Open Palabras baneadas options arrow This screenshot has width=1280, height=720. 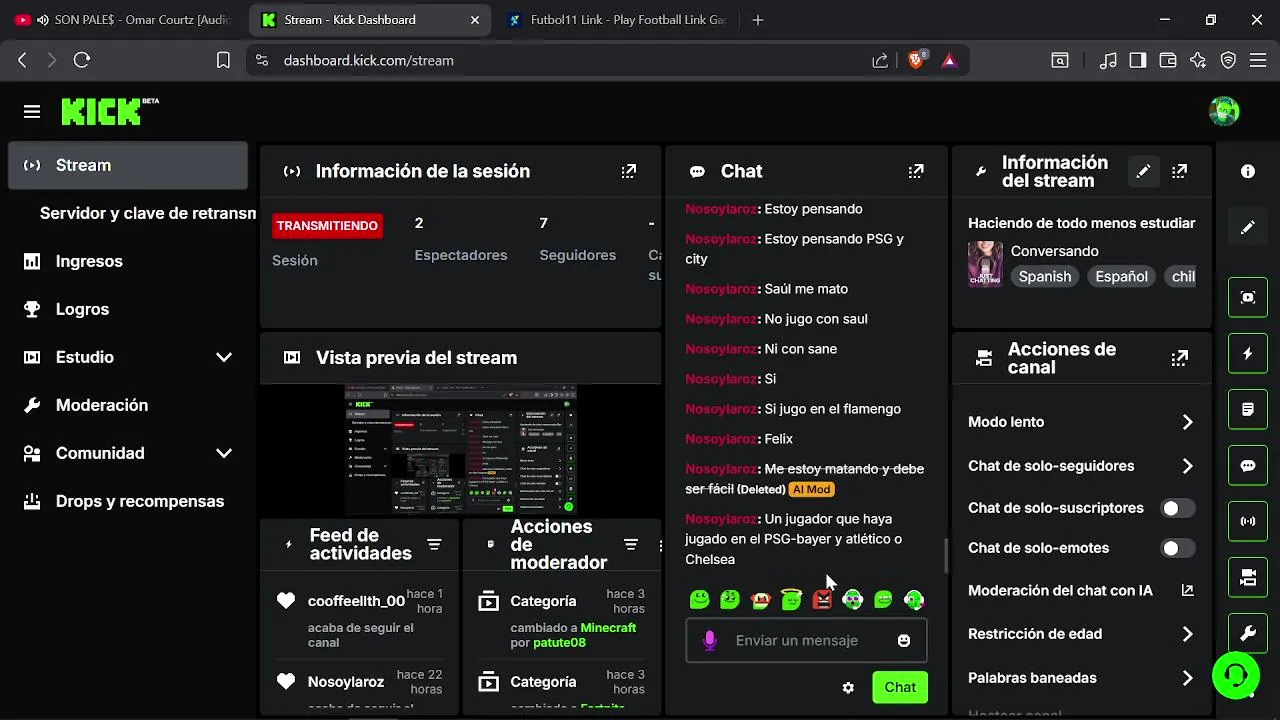click(1187, 678)
